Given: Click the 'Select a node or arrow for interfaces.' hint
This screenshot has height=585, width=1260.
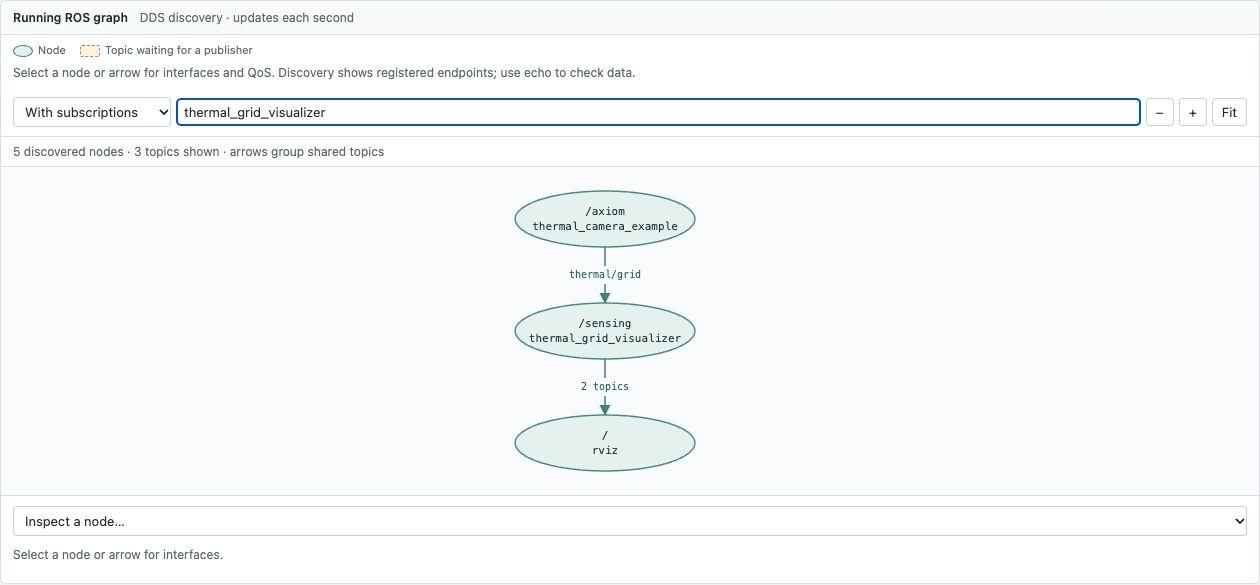Looking at the screenshot, I should click(x=118, y=554).
